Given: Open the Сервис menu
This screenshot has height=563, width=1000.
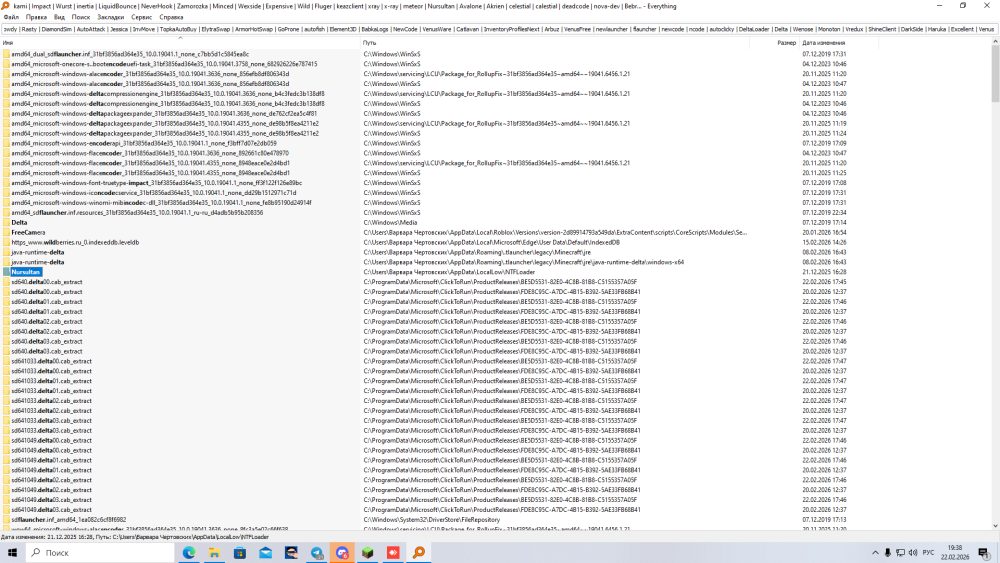Looking at the screenshot, I should coord(141,17).
